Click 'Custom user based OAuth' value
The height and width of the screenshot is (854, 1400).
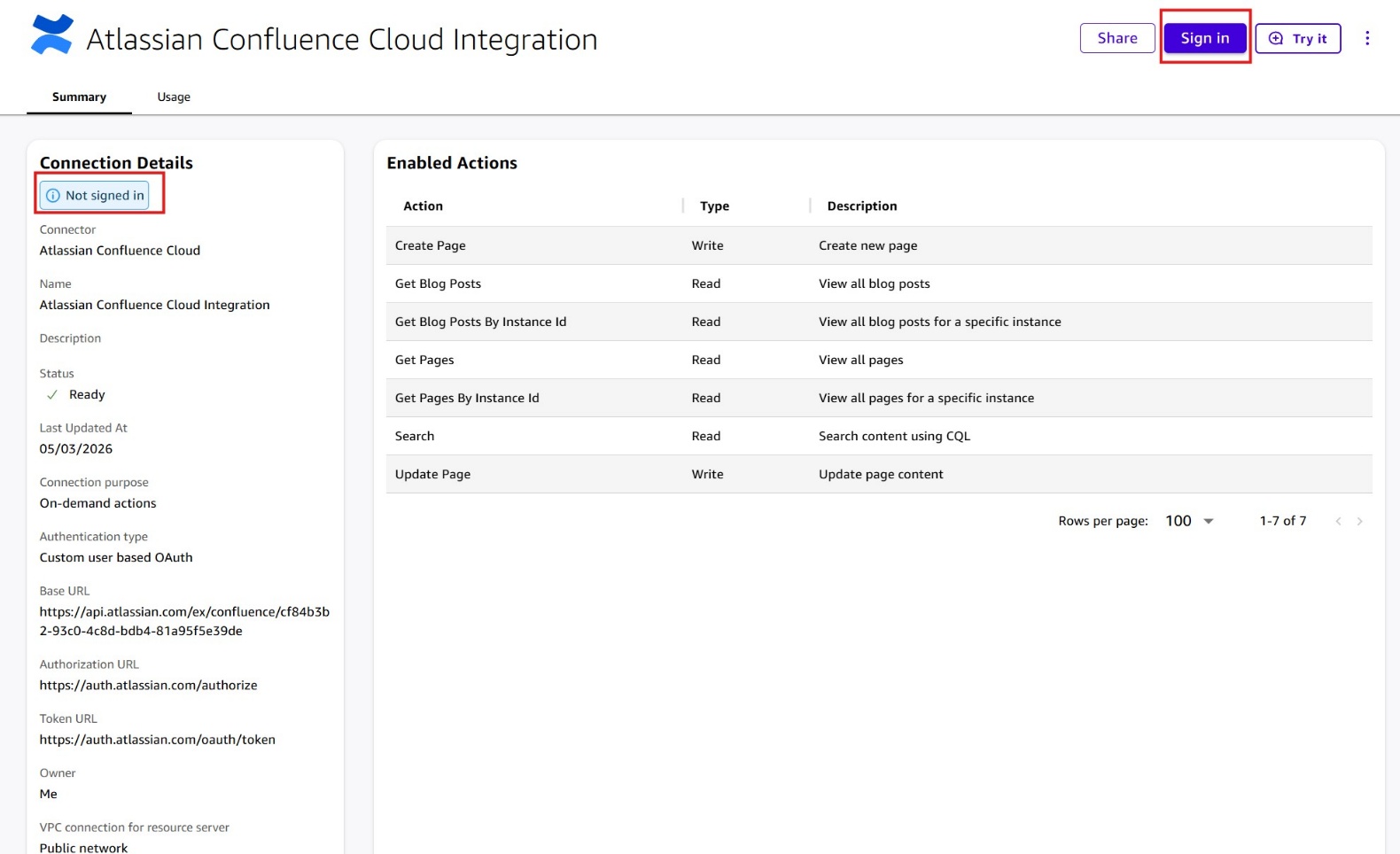[x=116, y=557]
